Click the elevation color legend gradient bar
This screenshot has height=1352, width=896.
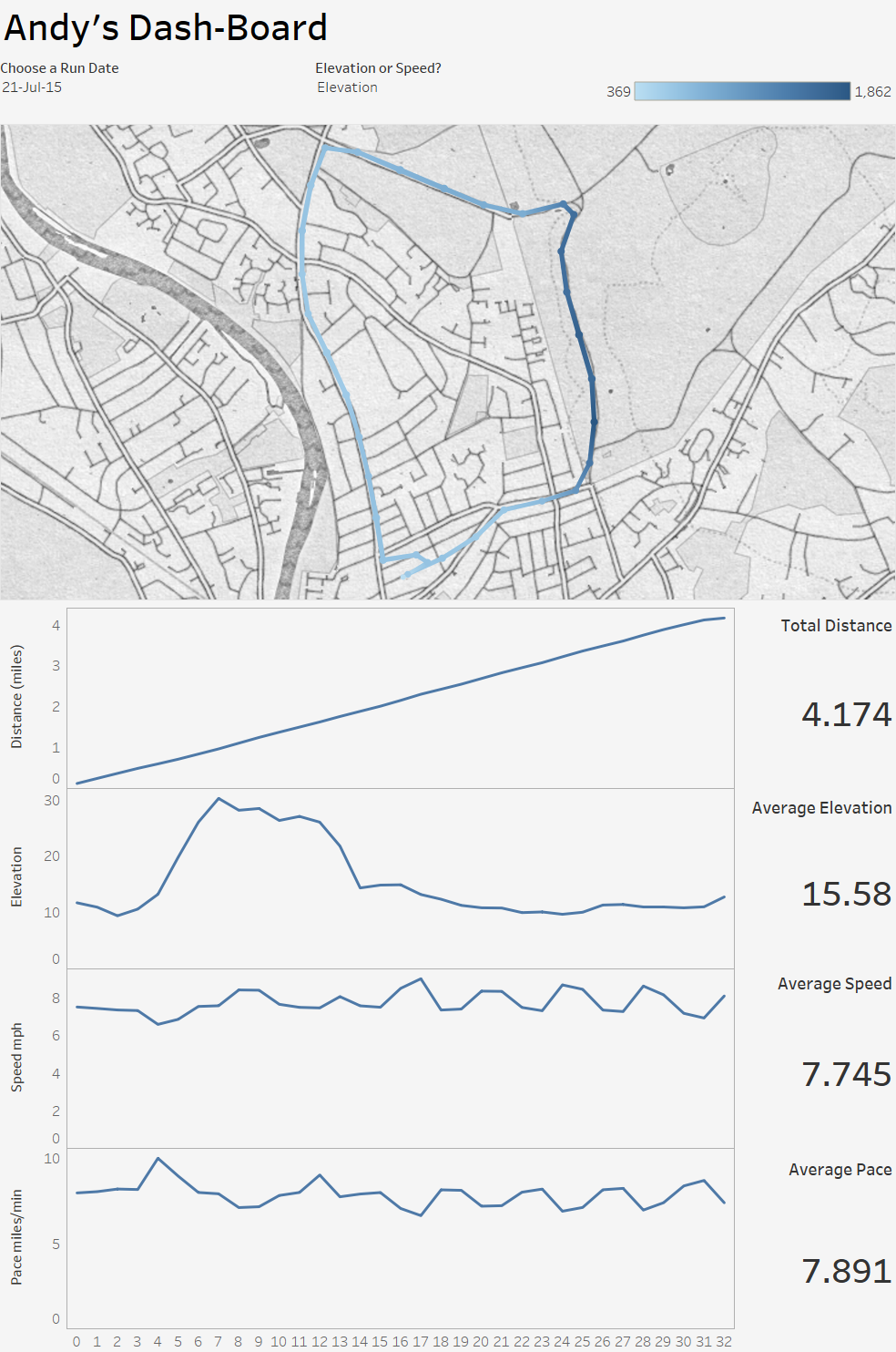[742, 91]
